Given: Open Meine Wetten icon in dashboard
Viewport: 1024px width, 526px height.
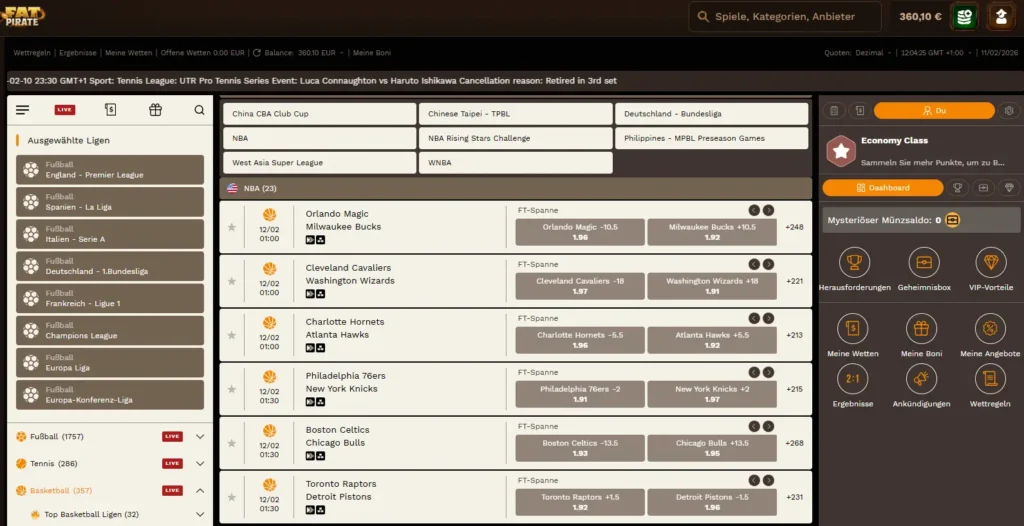Looking at the screenshot, I should 853,329.
